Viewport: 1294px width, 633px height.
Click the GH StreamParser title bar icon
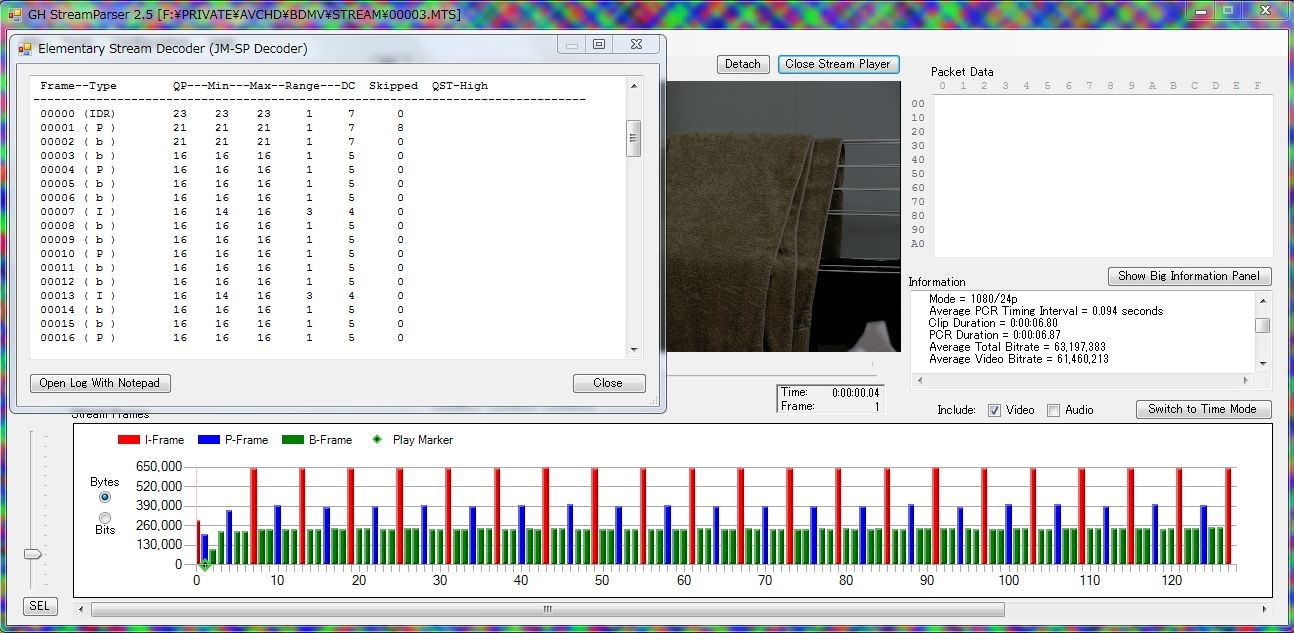coord(14,14)
